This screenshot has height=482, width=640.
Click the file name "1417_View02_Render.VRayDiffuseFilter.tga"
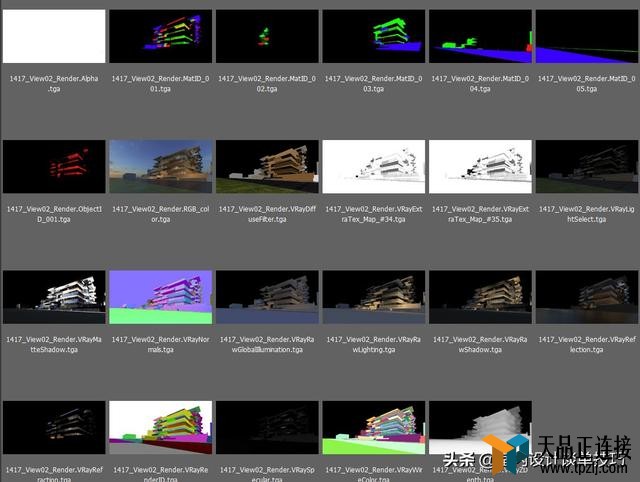click(x=267, y=214)
